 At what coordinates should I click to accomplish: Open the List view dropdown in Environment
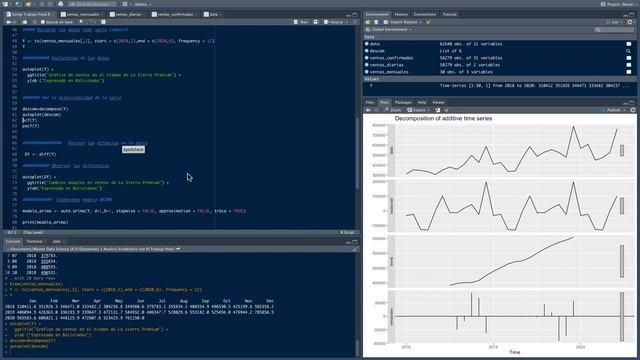pyautogui.click(x=614, y=22)
